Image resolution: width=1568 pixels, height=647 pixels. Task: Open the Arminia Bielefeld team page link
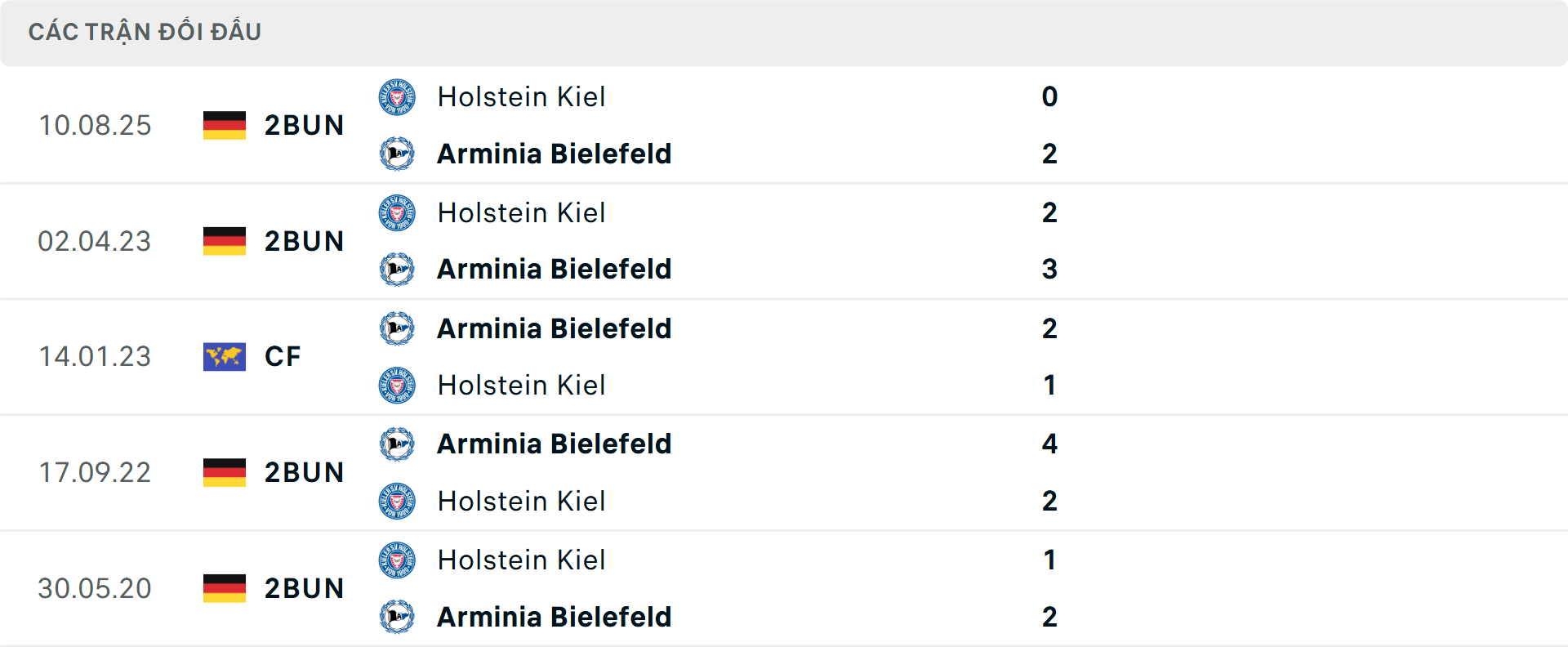(555, 154)
